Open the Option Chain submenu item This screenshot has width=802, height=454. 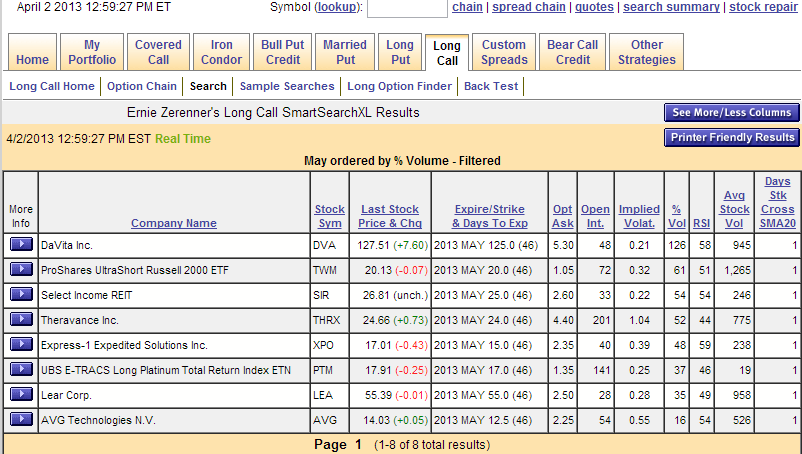click(142, 86)
